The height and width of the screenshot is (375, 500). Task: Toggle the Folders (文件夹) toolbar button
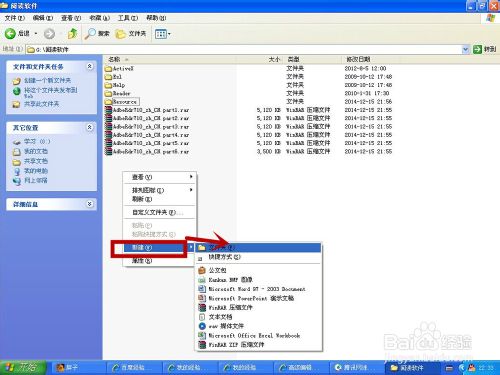pyautogui.click(x=131, y=33)
